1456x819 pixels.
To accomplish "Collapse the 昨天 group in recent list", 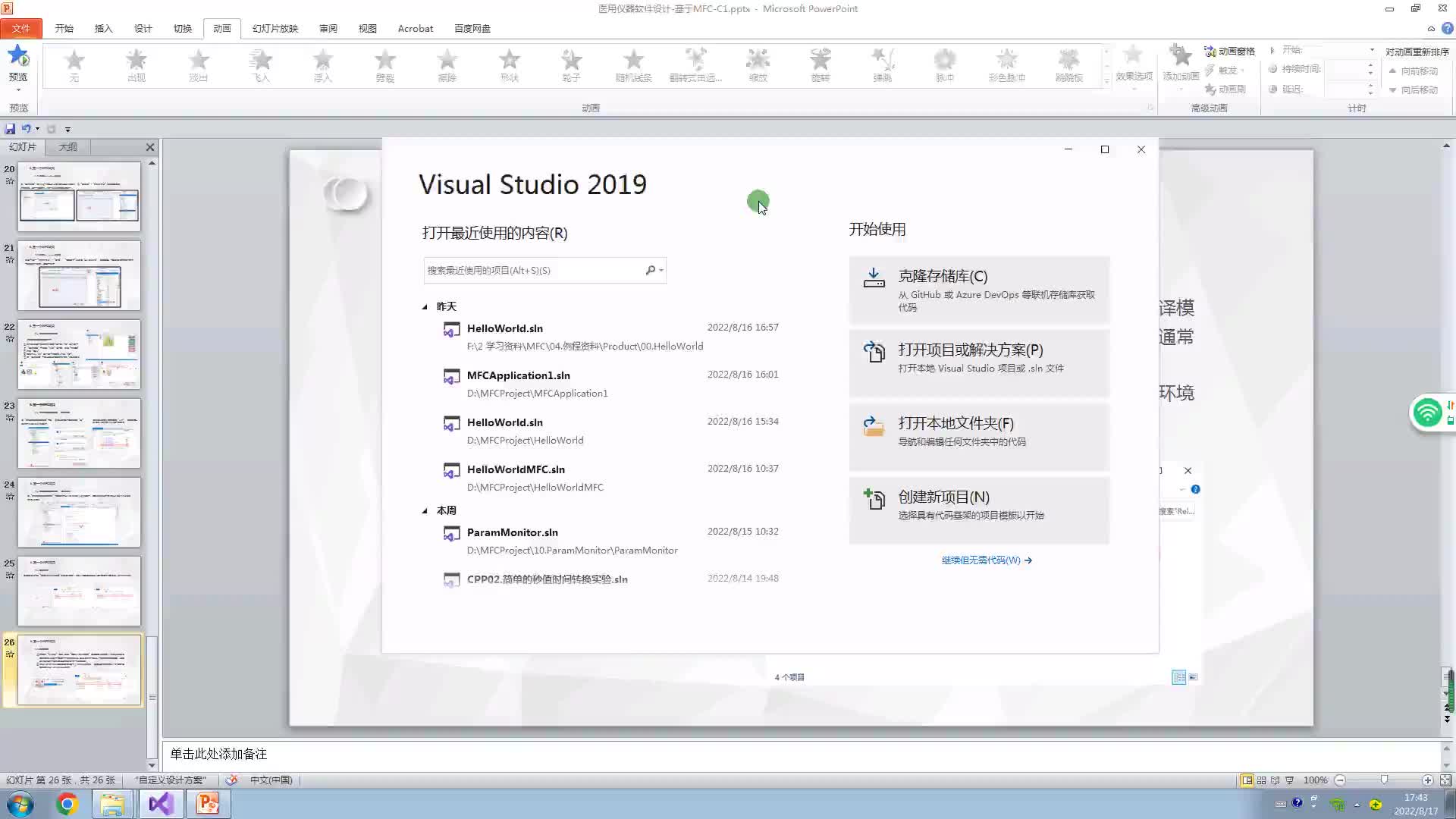I will (x=425, y=307).
